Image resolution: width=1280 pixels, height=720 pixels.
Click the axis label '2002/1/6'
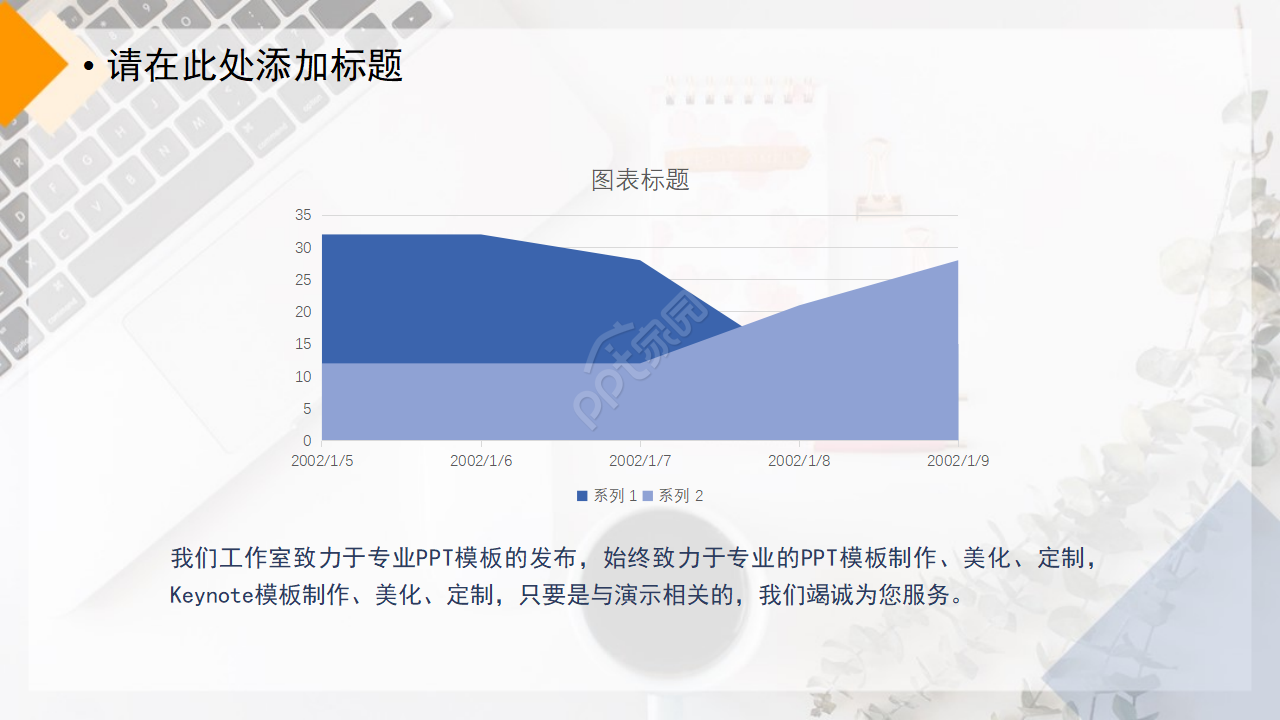click(x=481, y=461)
